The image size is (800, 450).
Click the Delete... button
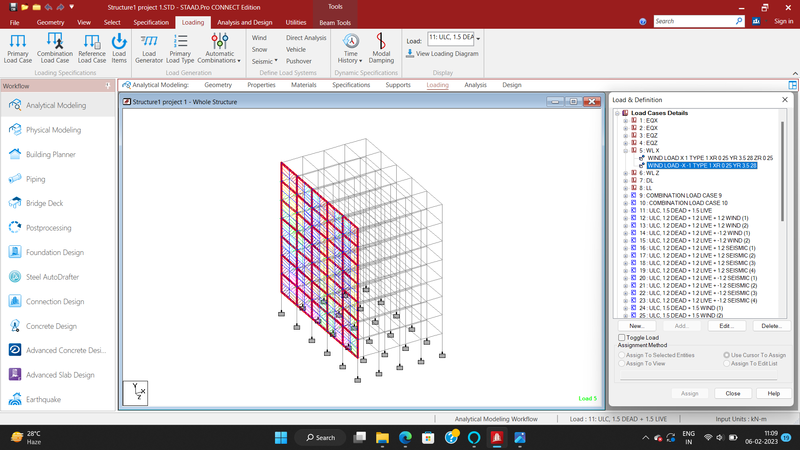(x=771, y=326)
